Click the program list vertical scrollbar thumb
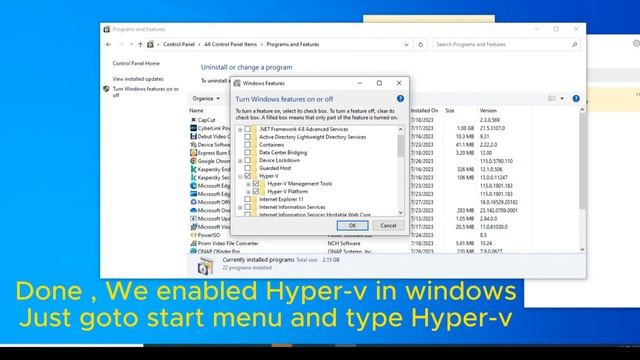This screenshot has height=360, width=640. [x=582, y=162]
